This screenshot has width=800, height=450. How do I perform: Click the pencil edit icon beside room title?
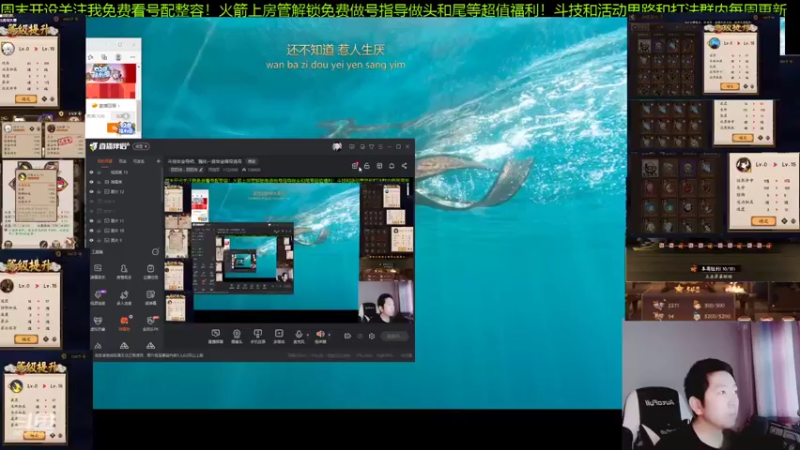point(201,170)
